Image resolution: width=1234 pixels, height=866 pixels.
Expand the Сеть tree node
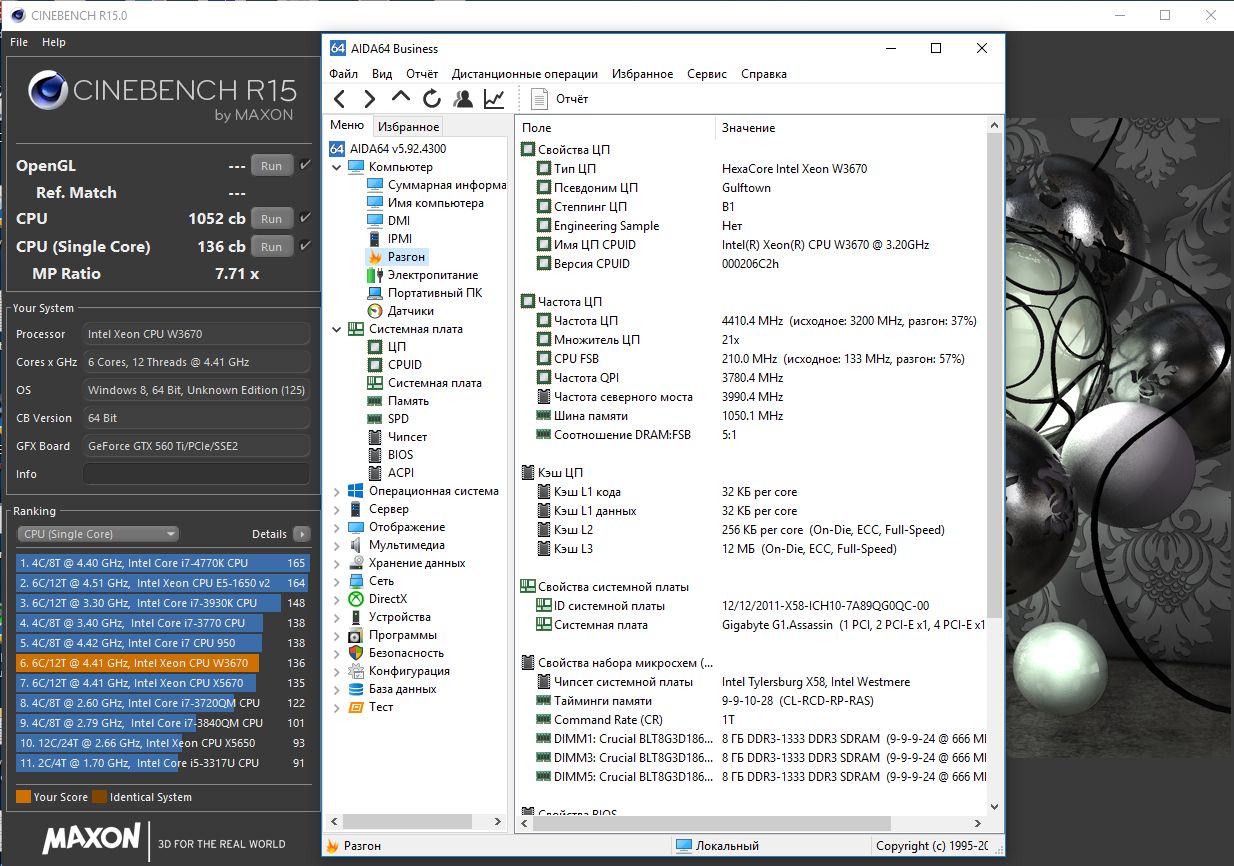tap(337, 581)
